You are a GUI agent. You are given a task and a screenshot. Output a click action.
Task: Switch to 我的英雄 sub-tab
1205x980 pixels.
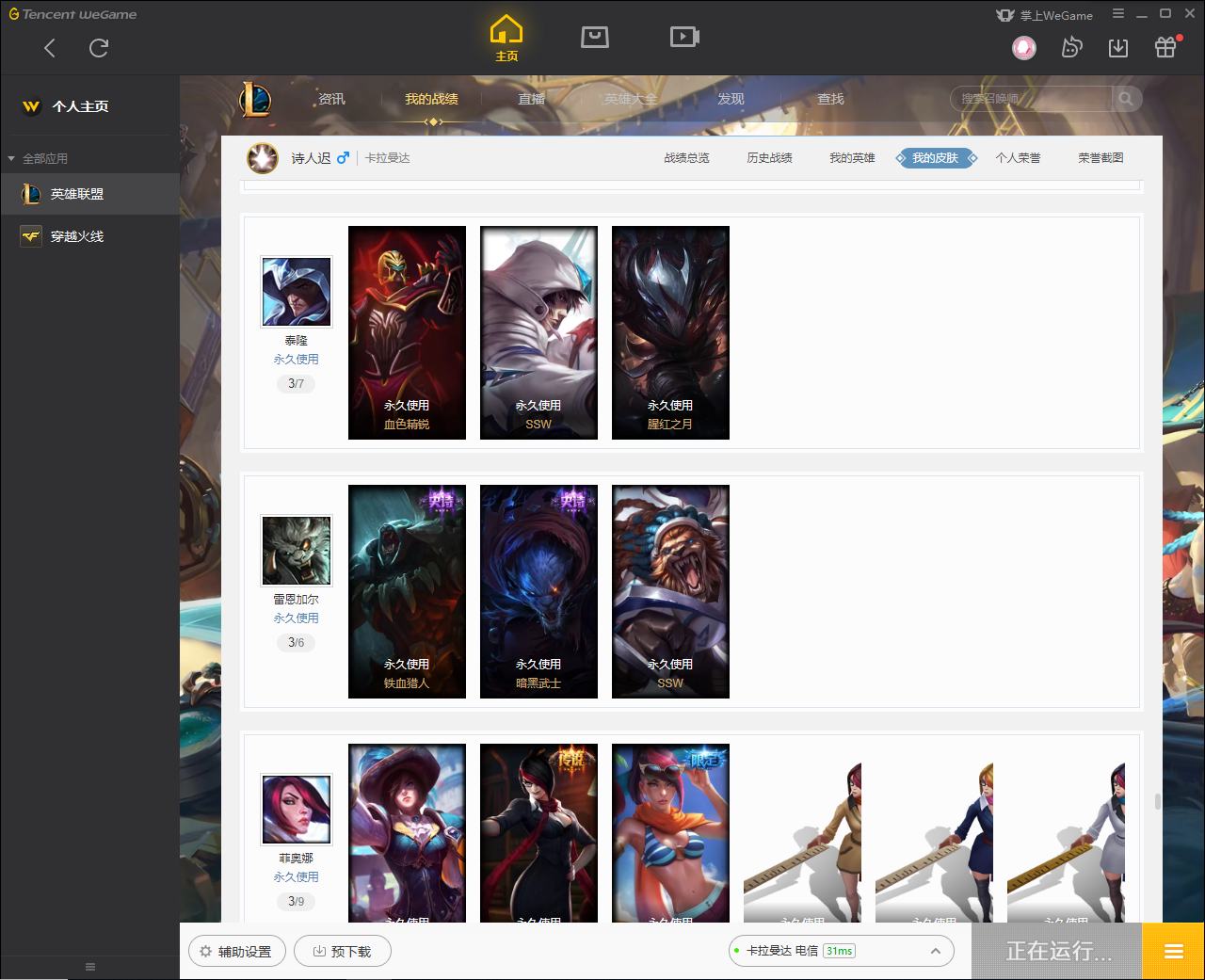pos(852,158)
